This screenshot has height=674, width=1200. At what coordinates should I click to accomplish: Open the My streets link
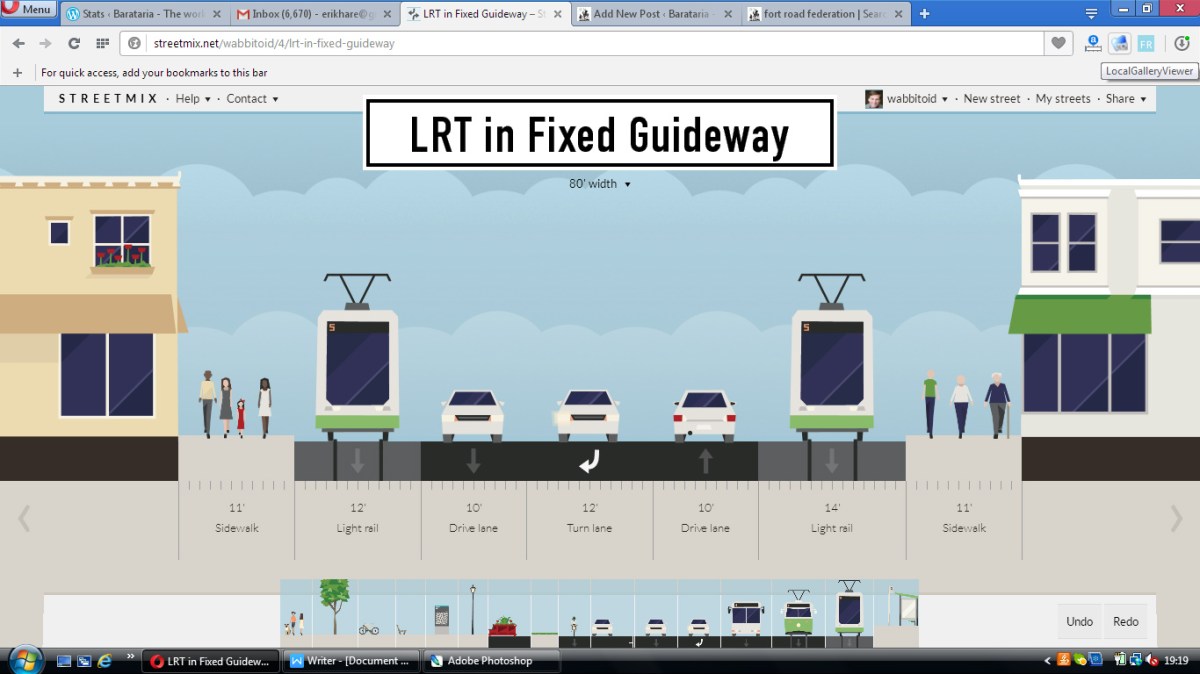coord(1062,99)
